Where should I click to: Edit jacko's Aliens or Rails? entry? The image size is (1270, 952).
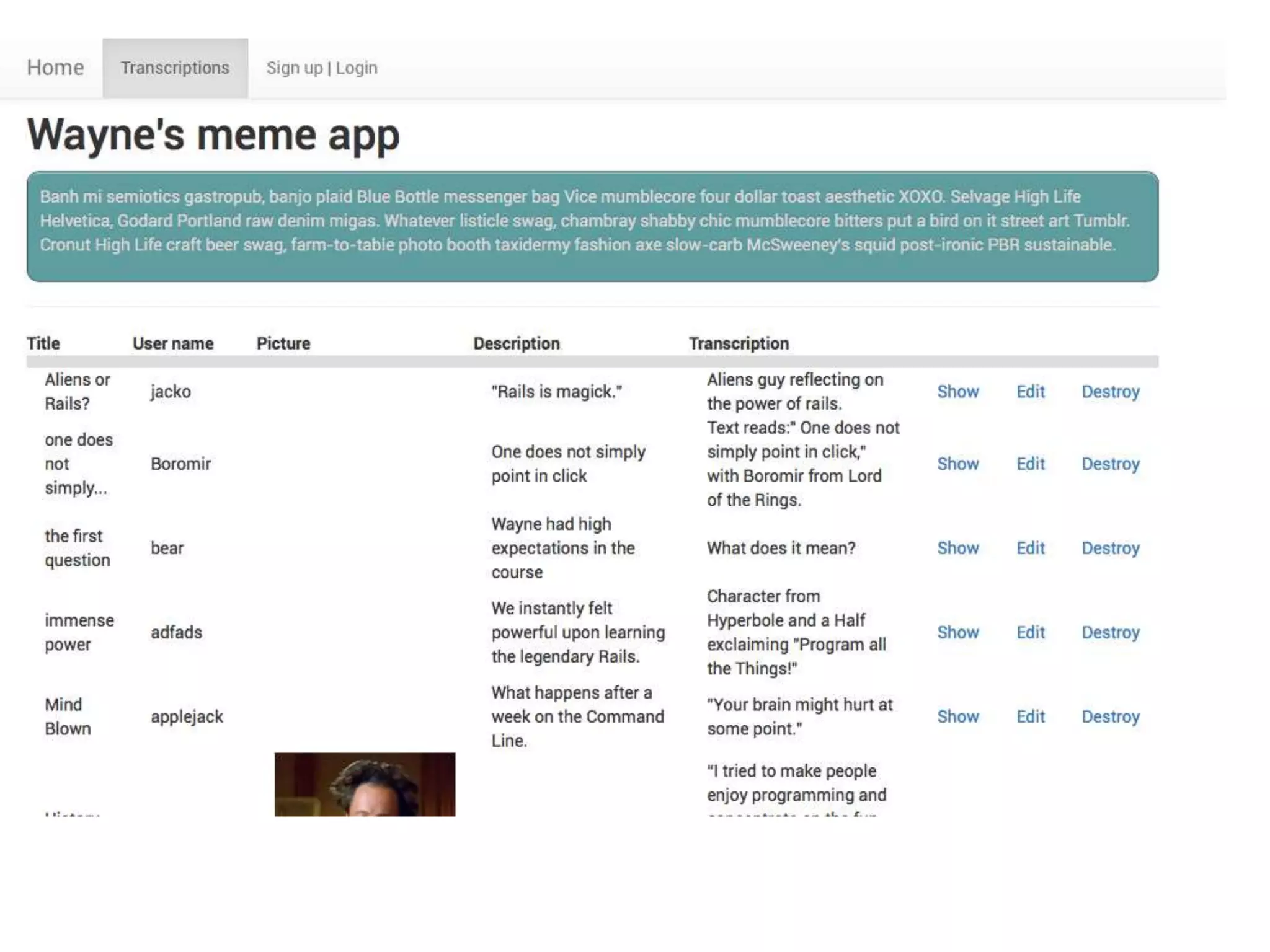point(1030,392)
